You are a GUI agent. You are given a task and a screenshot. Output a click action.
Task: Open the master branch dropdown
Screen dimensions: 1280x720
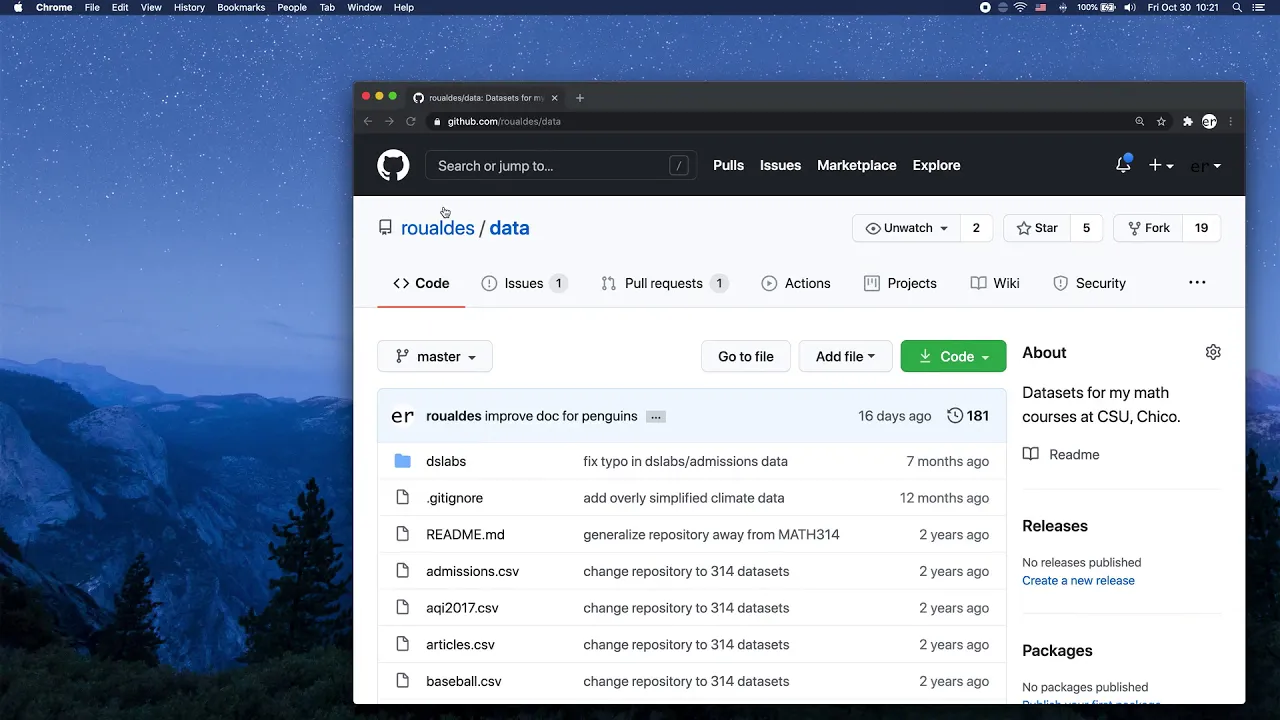pos(435,356)
